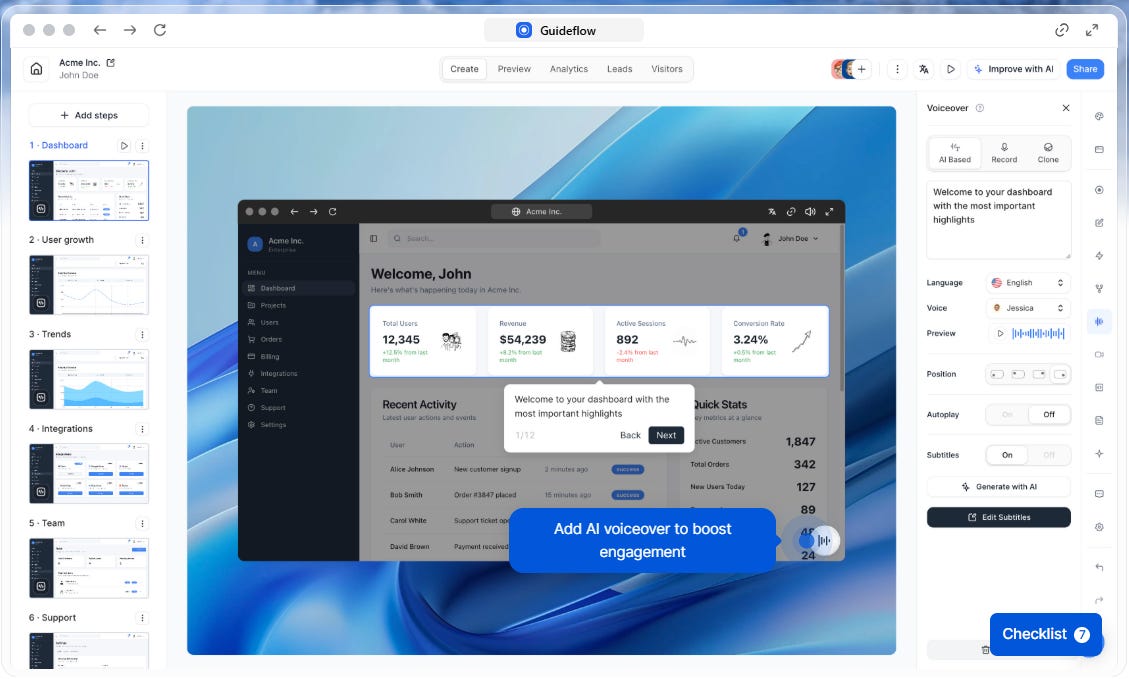The image size is (1129, 679).
Task: Undo the last action in right rail
Action: coord(1099,567)
